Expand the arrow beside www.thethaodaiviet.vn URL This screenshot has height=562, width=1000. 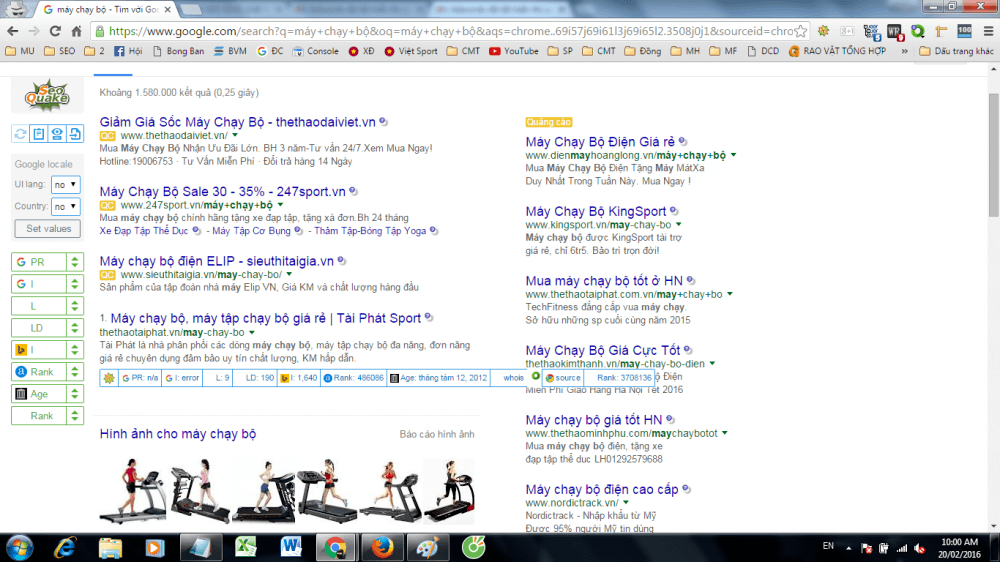tap(235, 135)
